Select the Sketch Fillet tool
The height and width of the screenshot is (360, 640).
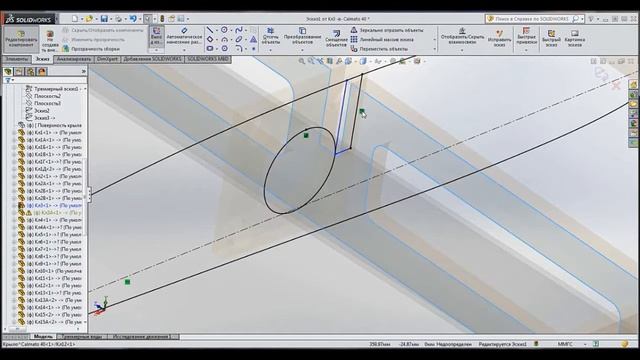click(x=239, y=49)
